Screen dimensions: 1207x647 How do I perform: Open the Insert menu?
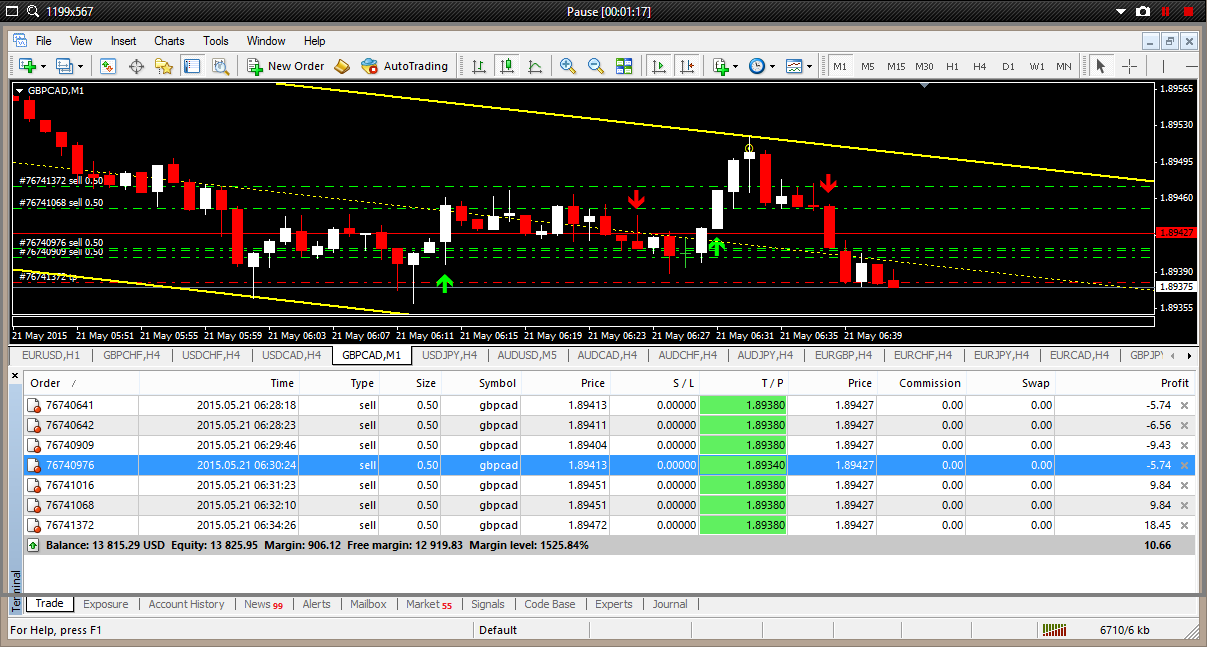point(124,41)
